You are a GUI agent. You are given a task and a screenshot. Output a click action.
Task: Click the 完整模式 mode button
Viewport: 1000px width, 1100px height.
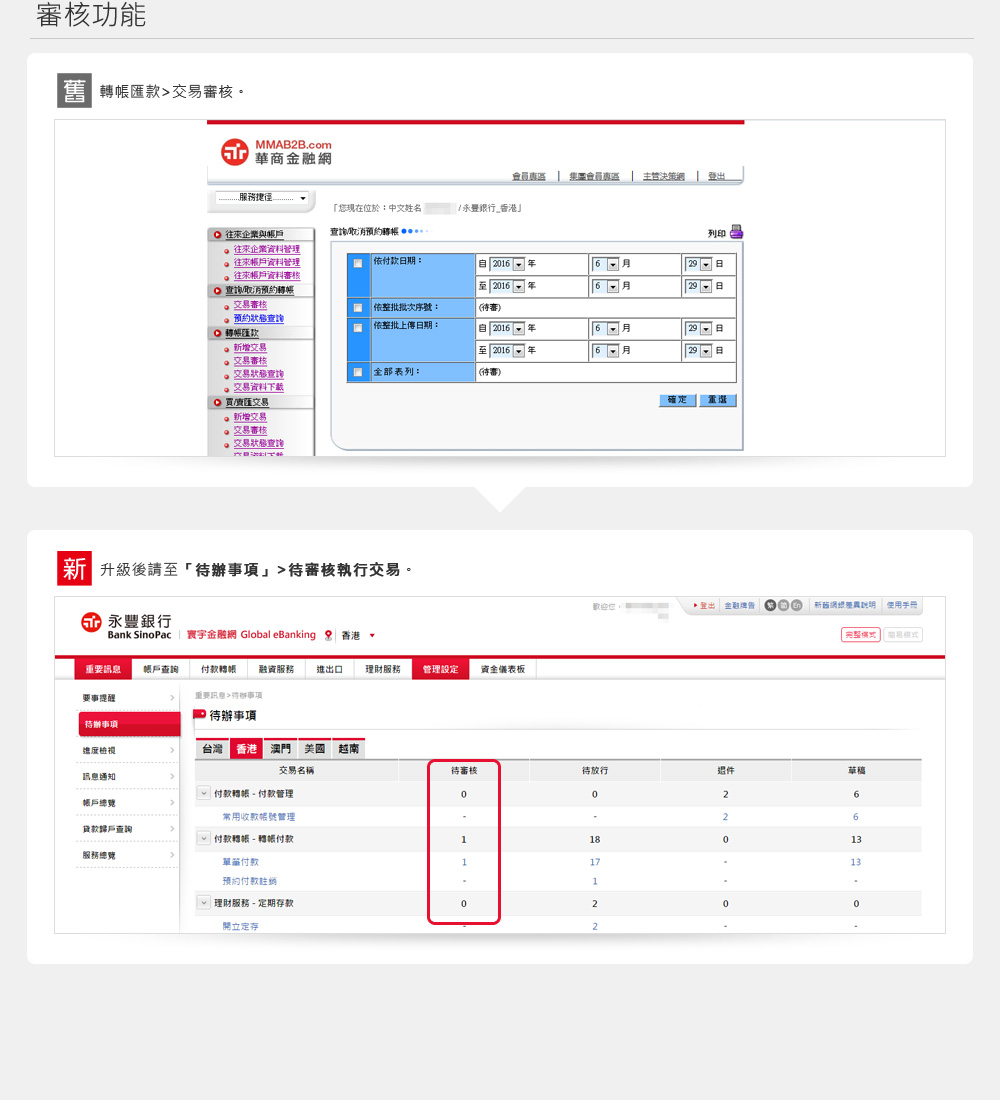[860, 635]
